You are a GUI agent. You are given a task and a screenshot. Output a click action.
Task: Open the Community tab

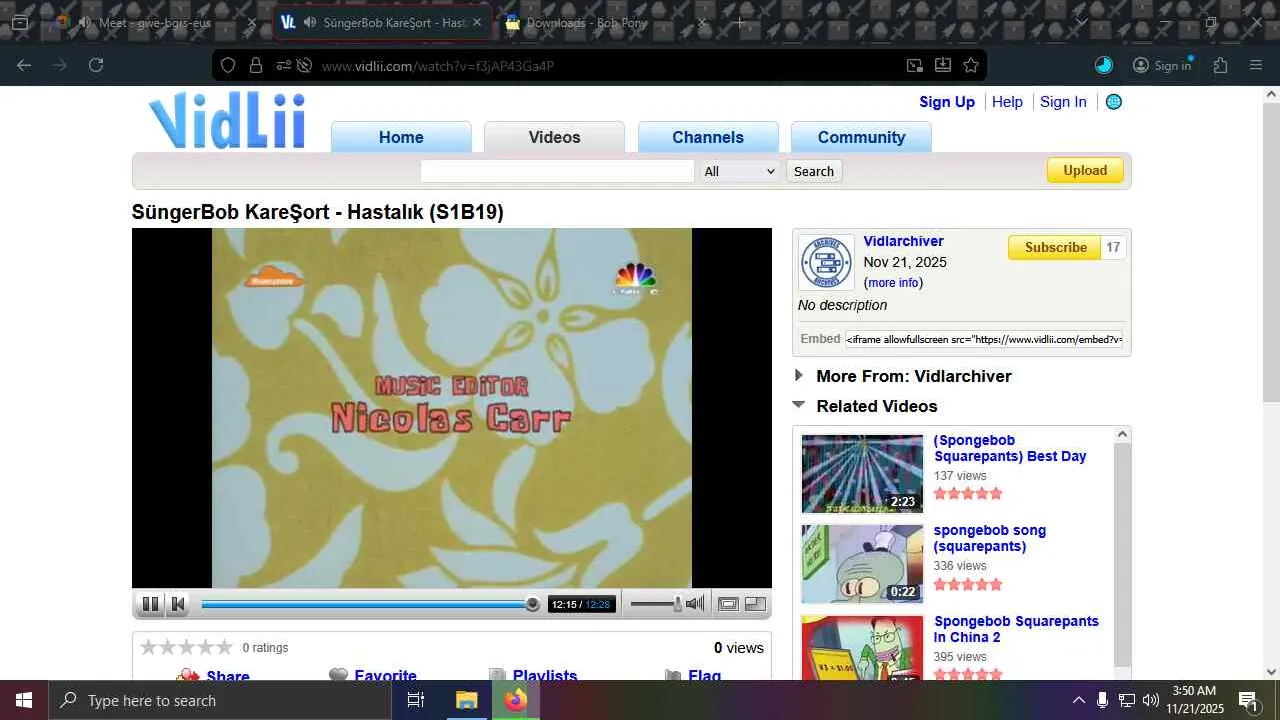[x=861, y=137]
